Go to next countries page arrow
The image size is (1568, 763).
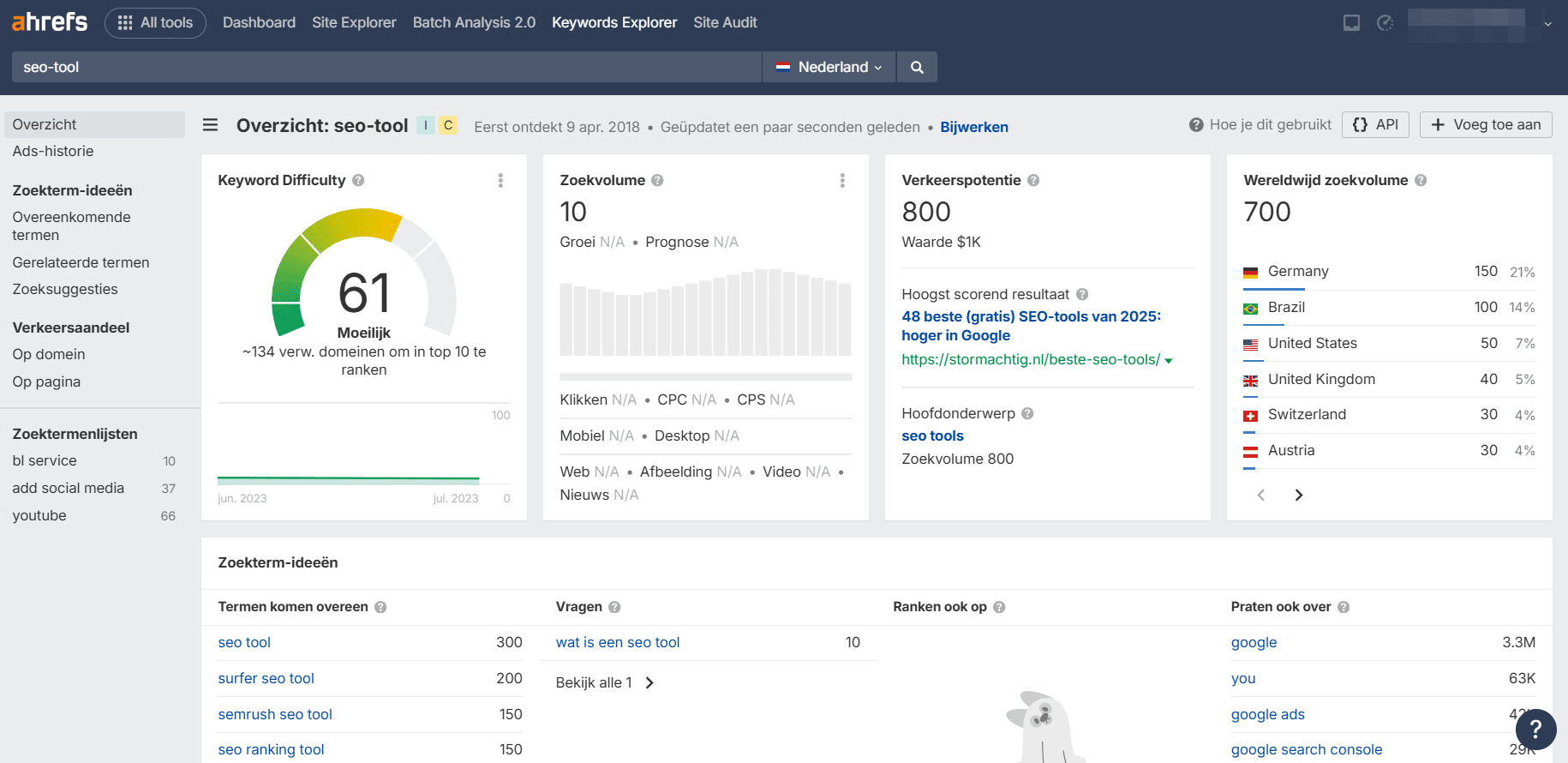pyautogui.click(x=1299, y=495)
